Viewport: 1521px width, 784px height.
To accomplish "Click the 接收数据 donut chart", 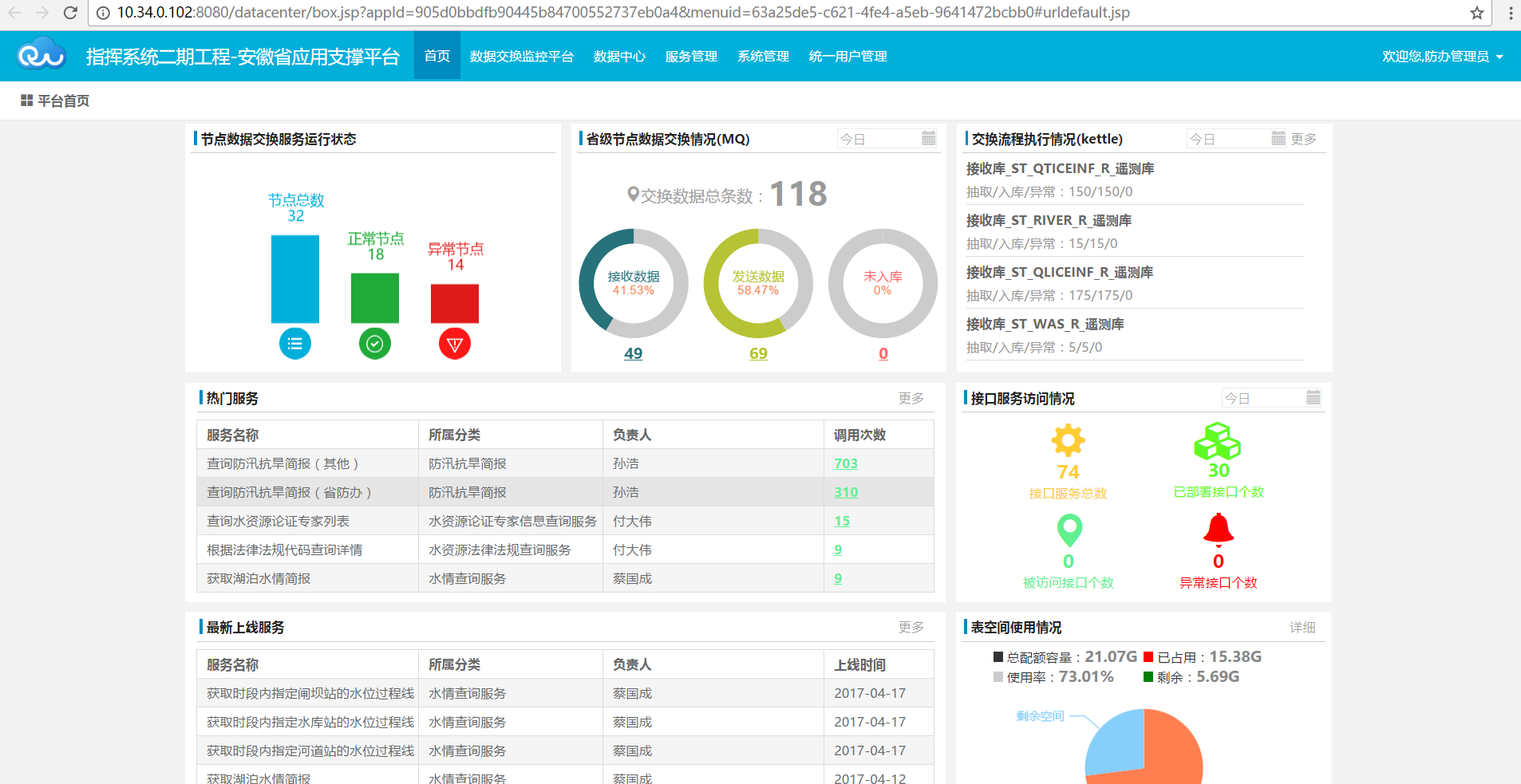I will pos(634,283).
